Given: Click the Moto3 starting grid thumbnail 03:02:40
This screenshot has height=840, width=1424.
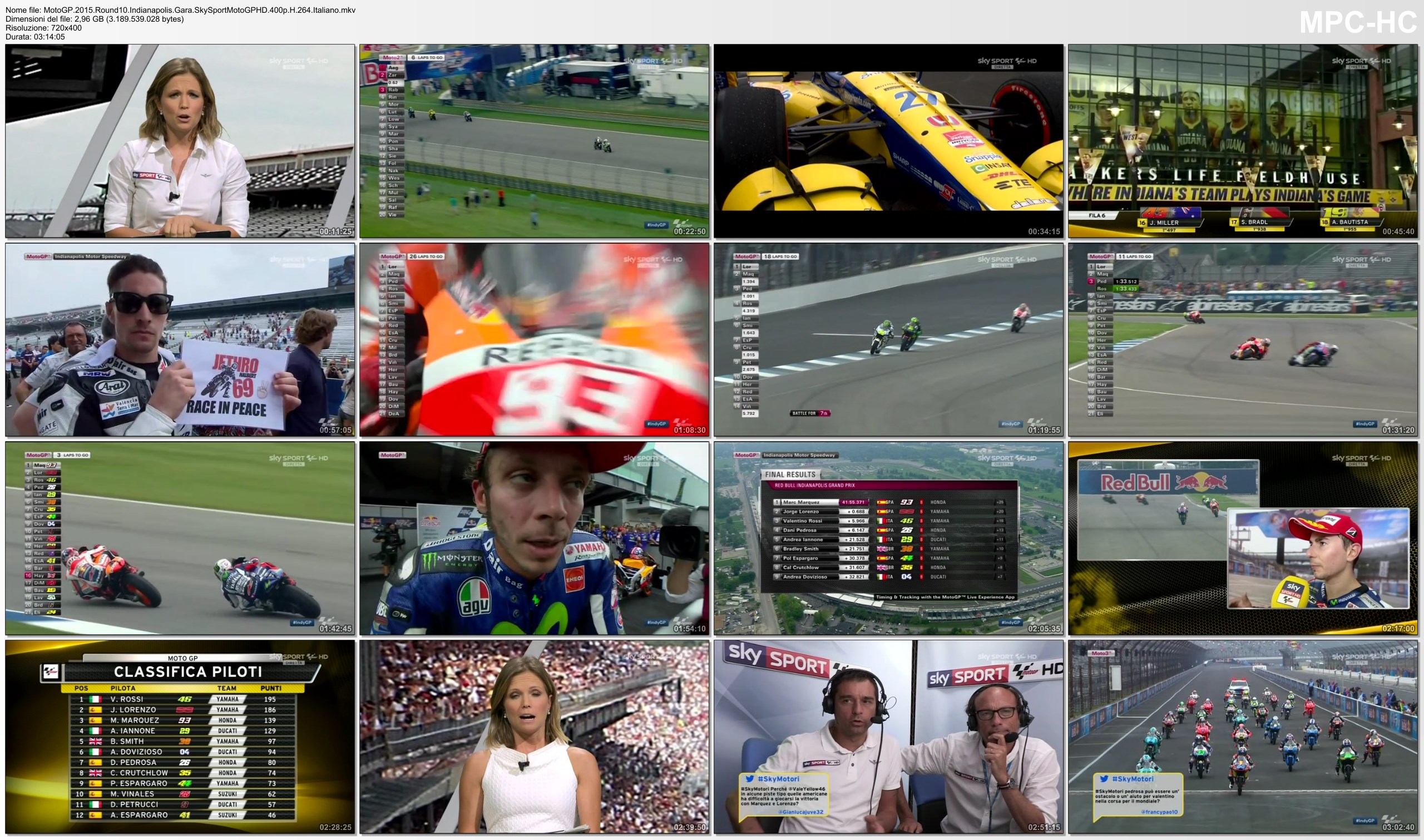Looking at the screenshot, I should pos(1243,737).
